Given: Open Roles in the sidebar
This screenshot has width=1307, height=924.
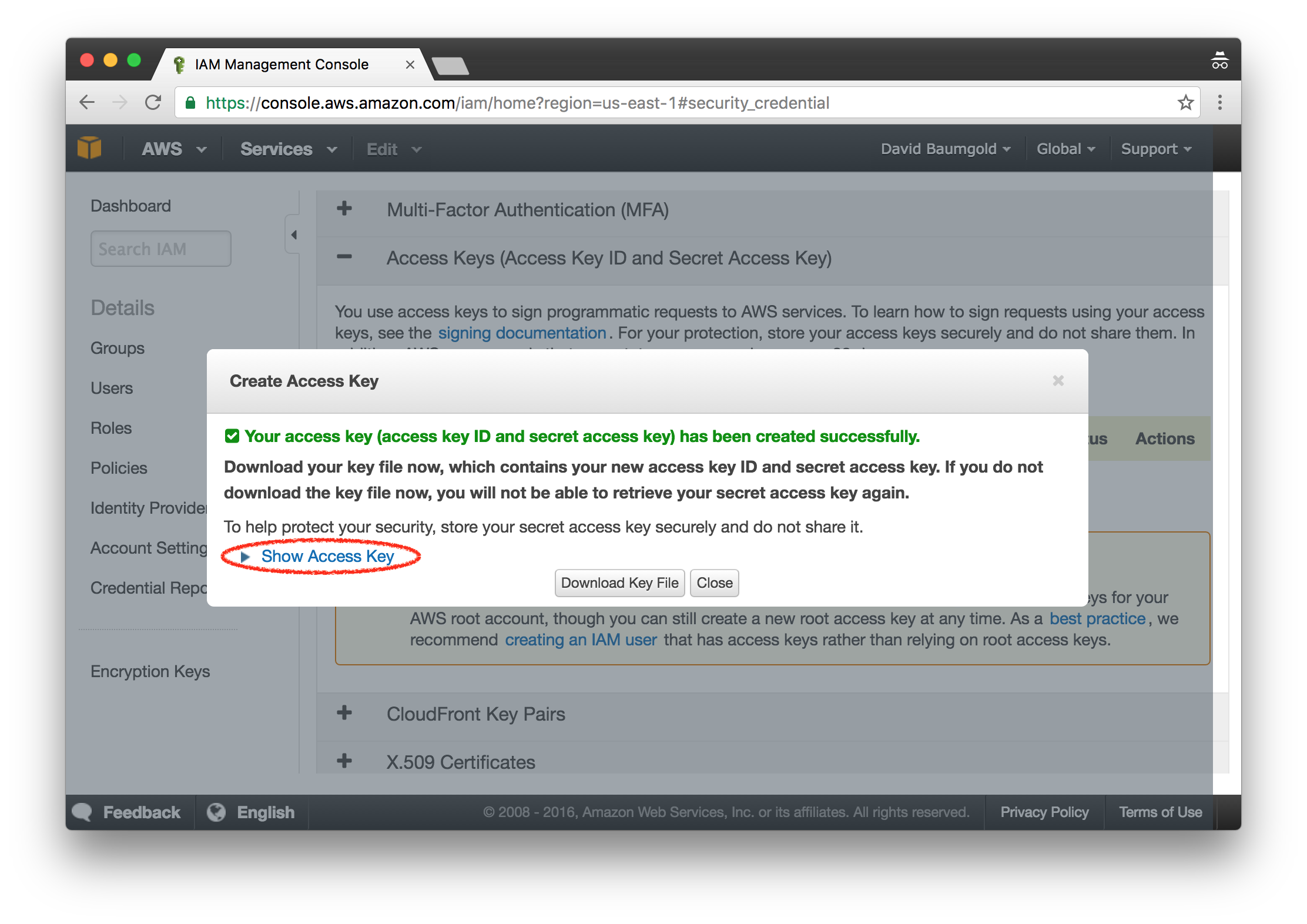Looking at the screenshot, I should (x=111, y=428).
